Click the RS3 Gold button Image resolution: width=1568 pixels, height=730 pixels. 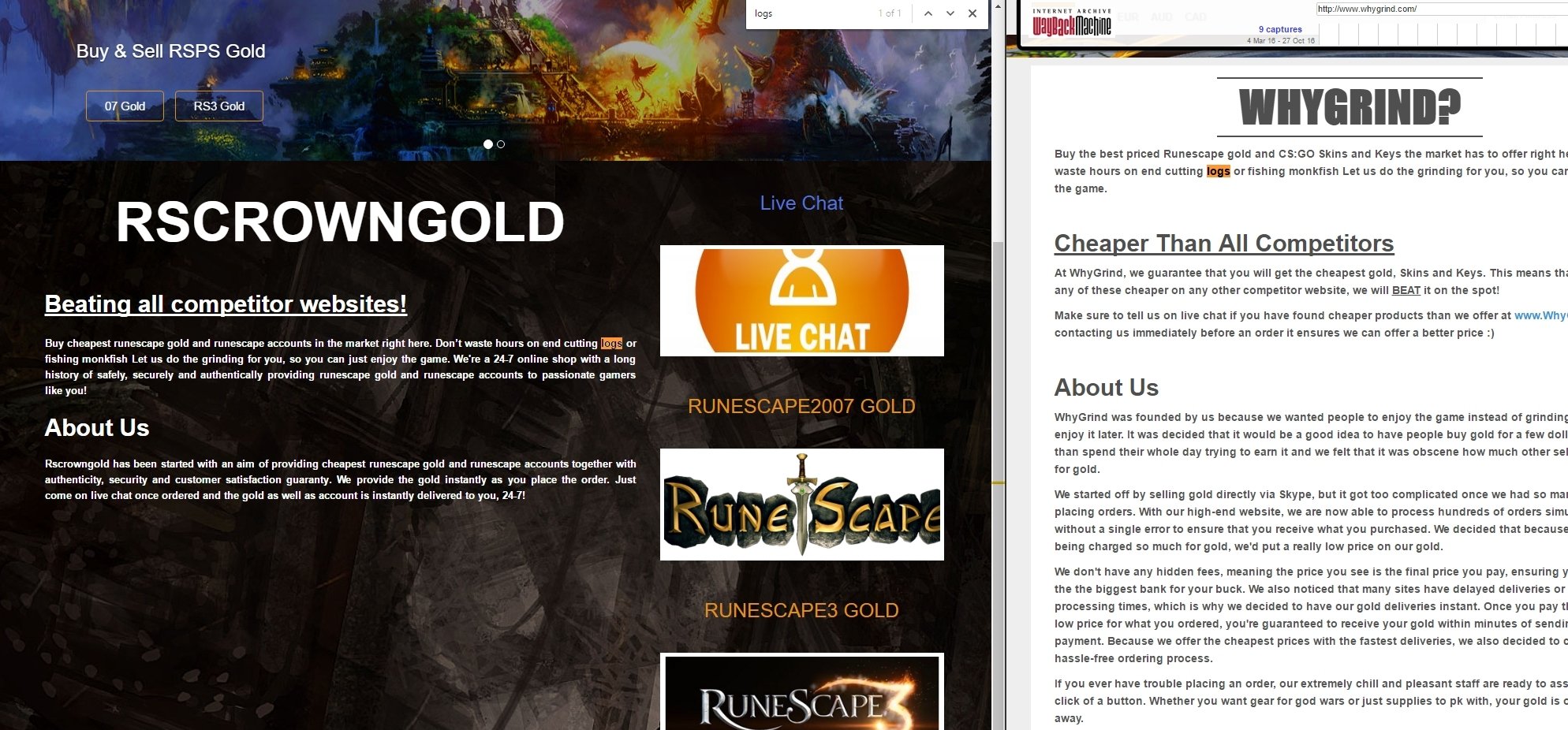pyautogui.click(x=219, y=106)
